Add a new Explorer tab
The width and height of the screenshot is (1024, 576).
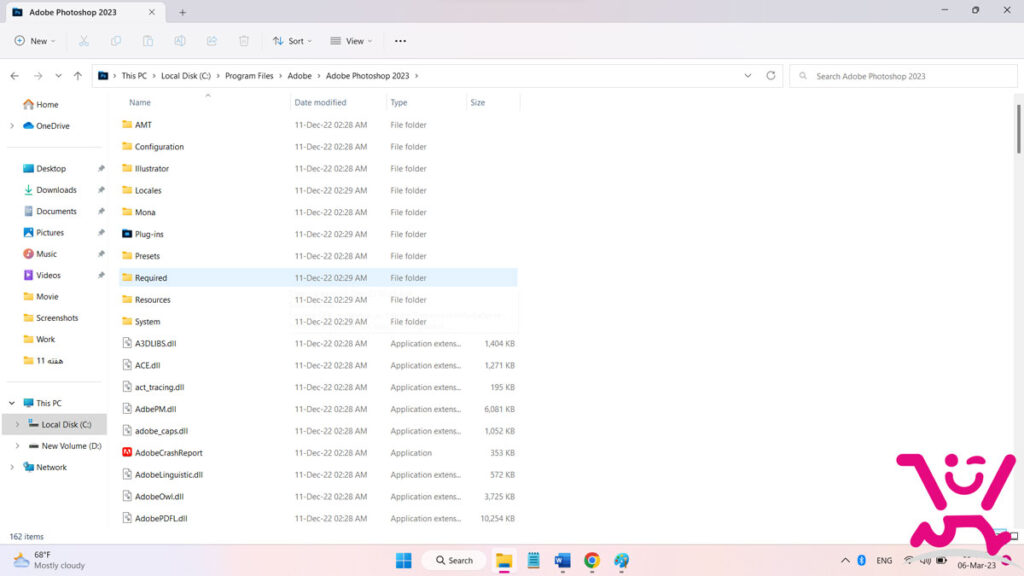click(x=182, y=12)
